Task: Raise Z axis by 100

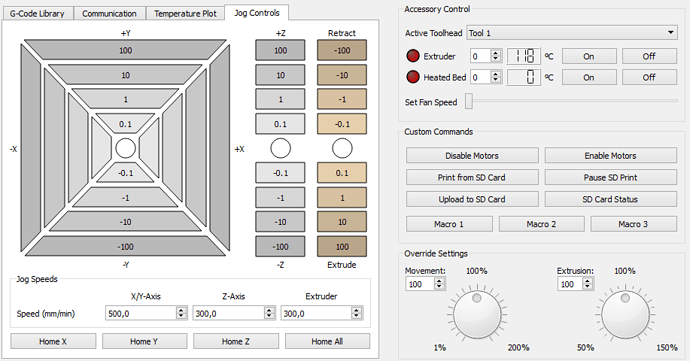Action: coord(280,50)
